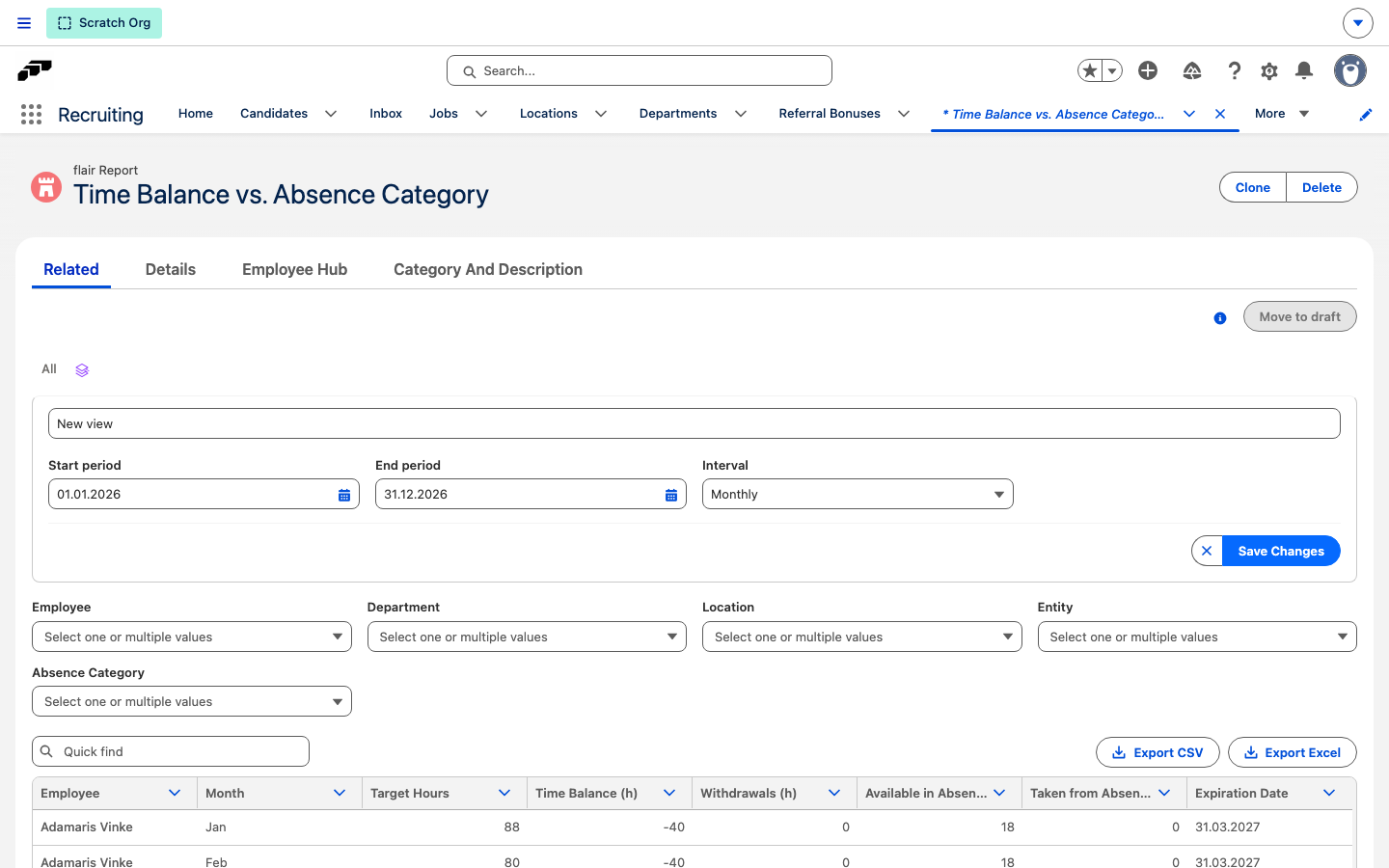This screenshot has width=1389, height=868.
Task: Click the flair Report castle icon
Action: point(46,187)
